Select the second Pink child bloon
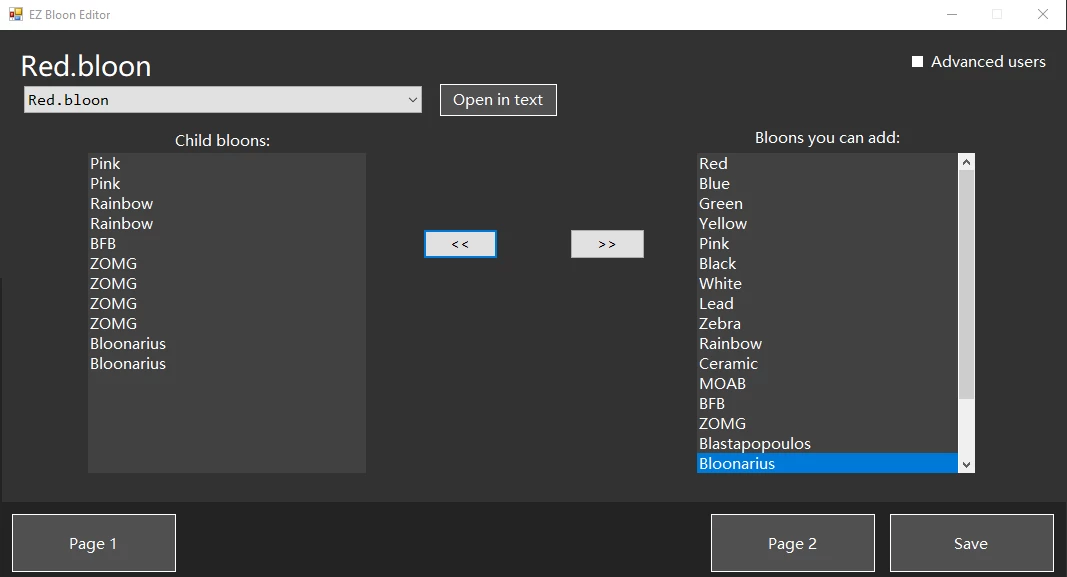Image resolution: width=1067 pixels, height=577 pixels. point(227,184)
